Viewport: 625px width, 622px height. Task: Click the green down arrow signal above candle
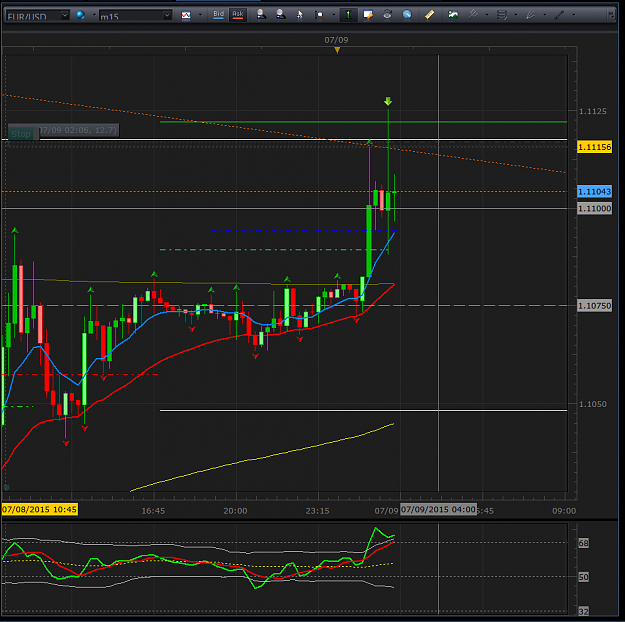(388, 101)
